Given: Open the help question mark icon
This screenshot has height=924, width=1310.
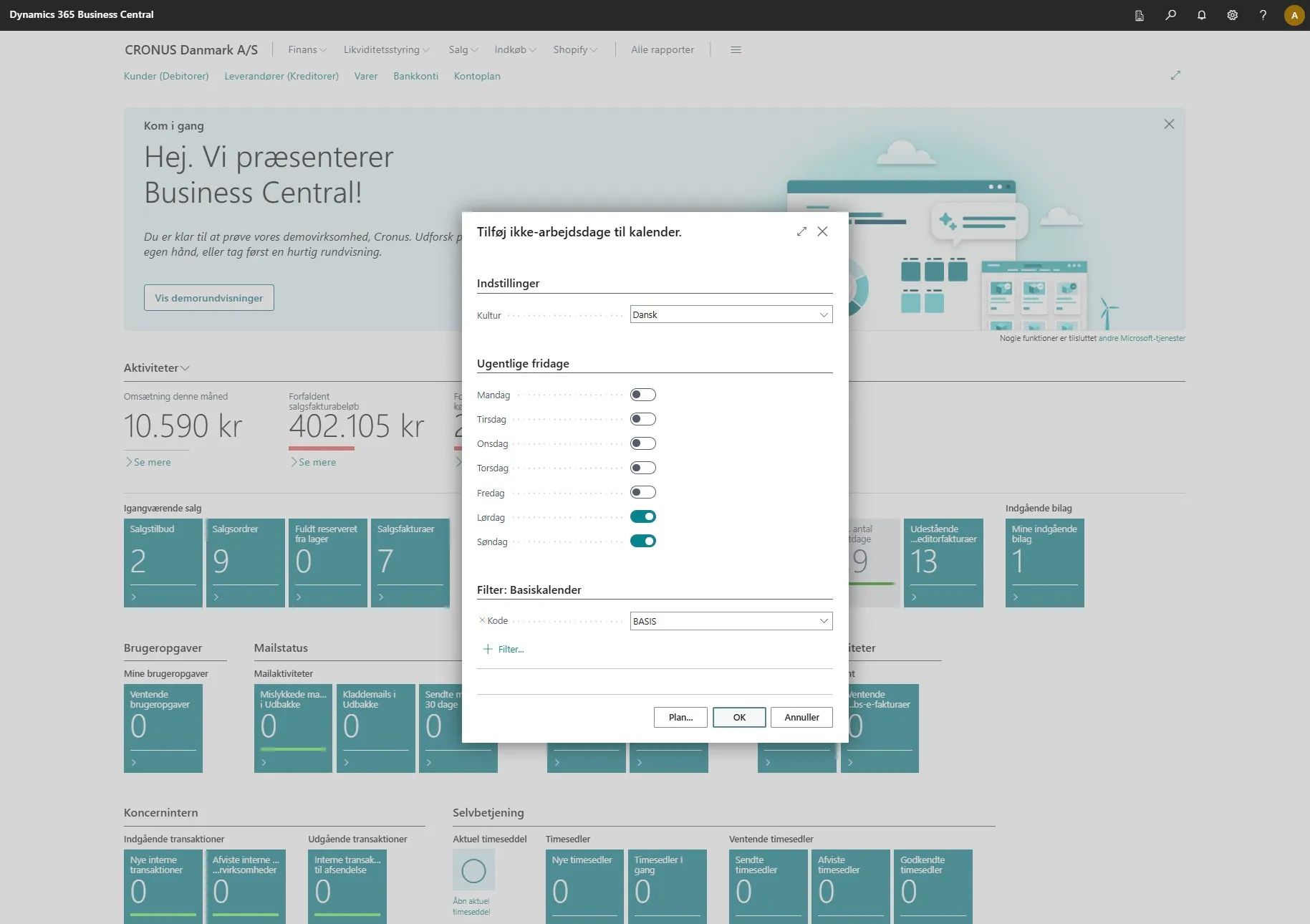Looking at the screenshot, I should 1263,15.
